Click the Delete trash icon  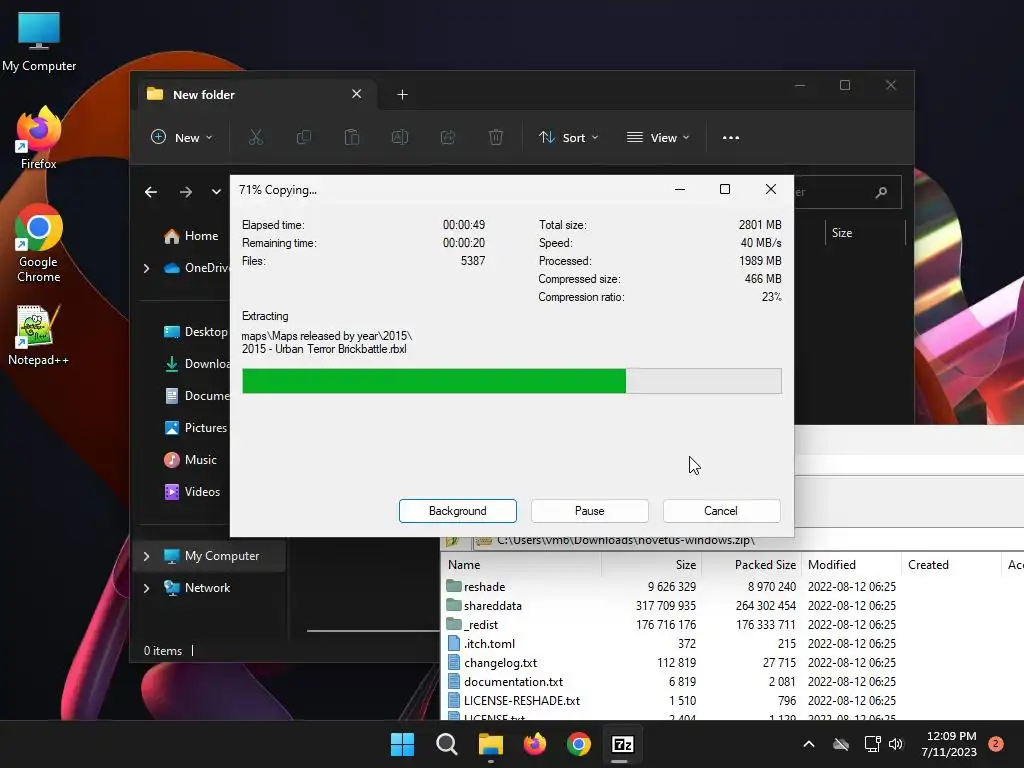(x=496, y=137)
